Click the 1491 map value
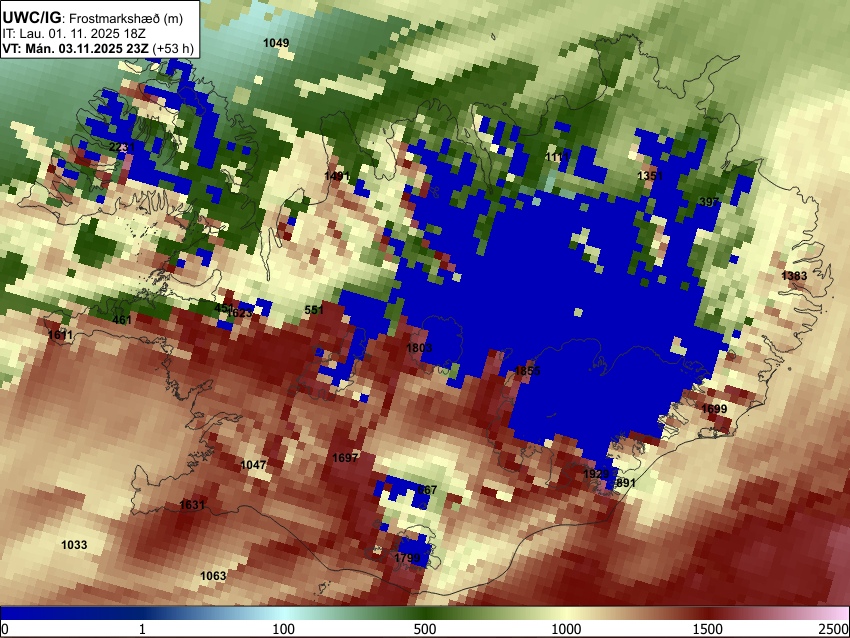 [337, 176]
